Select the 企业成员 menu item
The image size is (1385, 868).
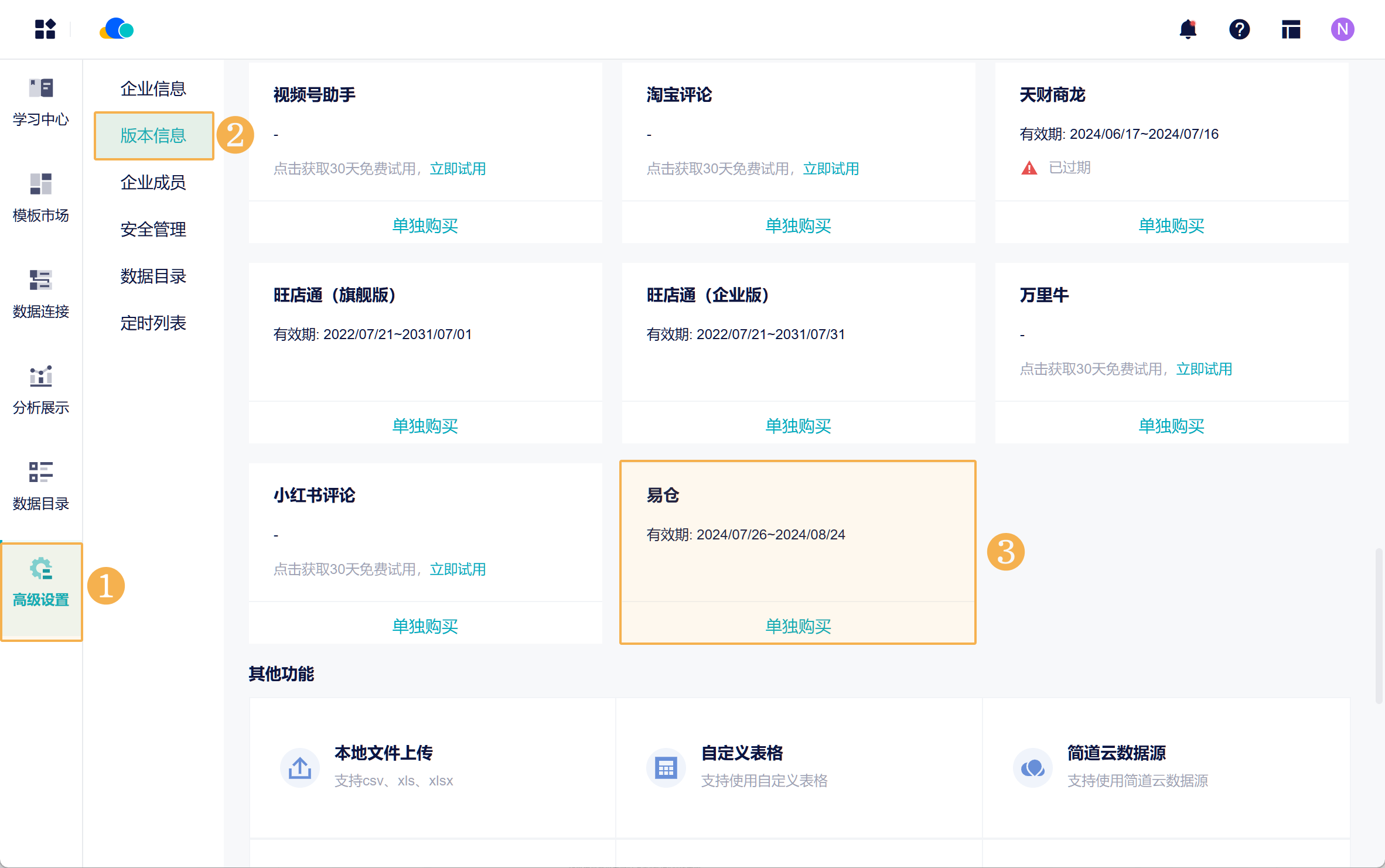click(153, 182)
